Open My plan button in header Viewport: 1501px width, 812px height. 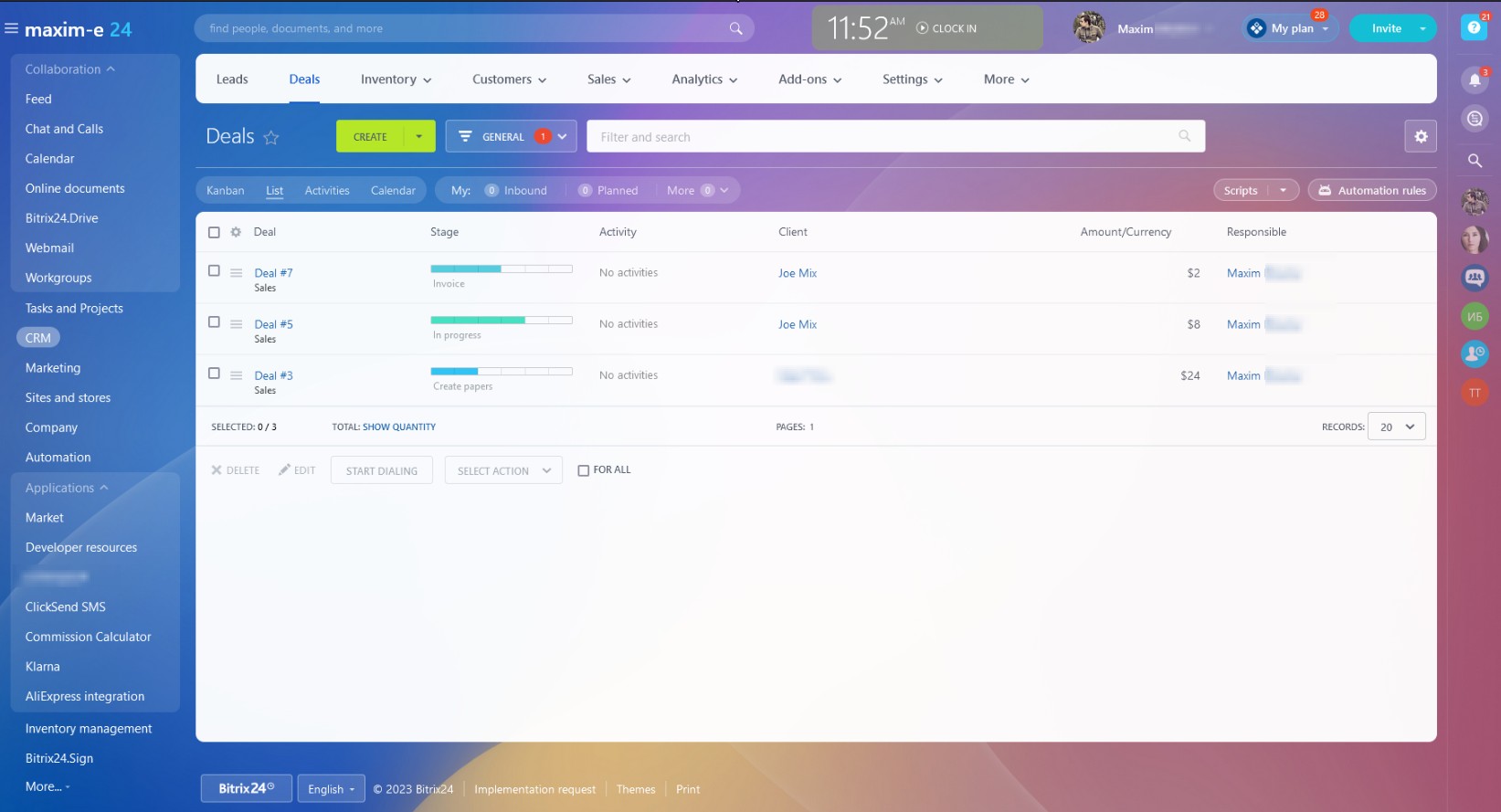click(1290, 28)
